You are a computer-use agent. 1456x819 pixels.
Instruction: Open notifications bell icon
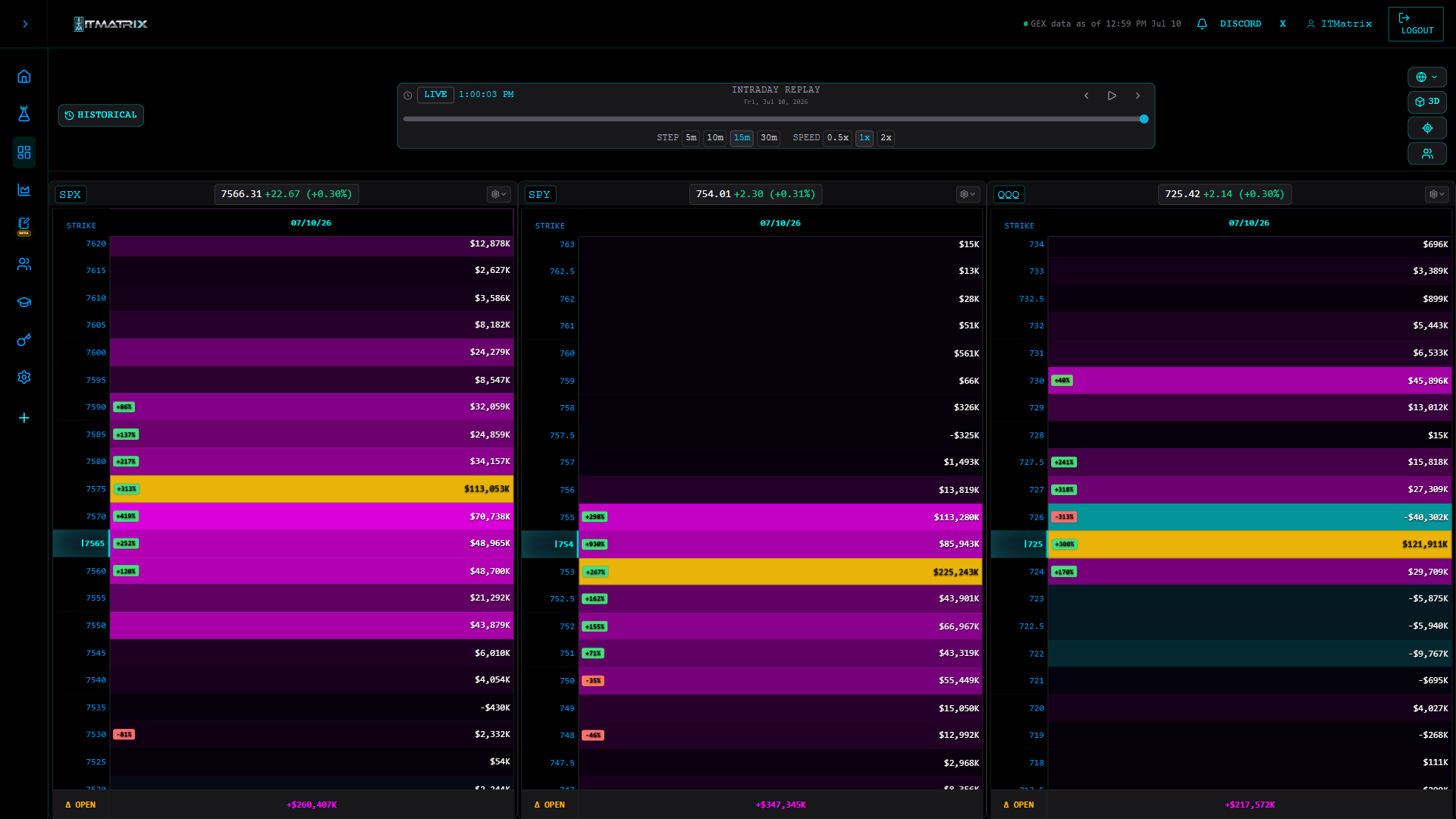tap(1202, 24)
